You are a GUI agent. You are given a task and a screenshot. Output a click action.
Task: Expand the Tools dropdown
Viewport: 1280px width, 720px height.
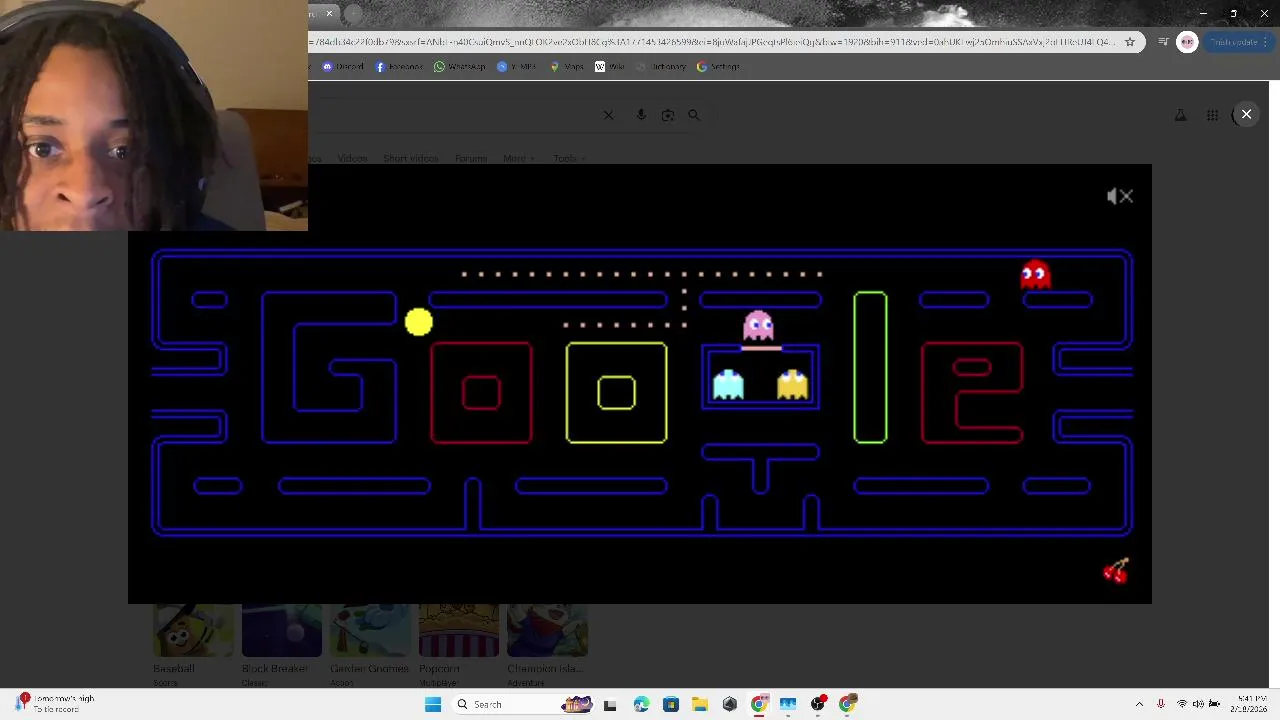(569, 158)
